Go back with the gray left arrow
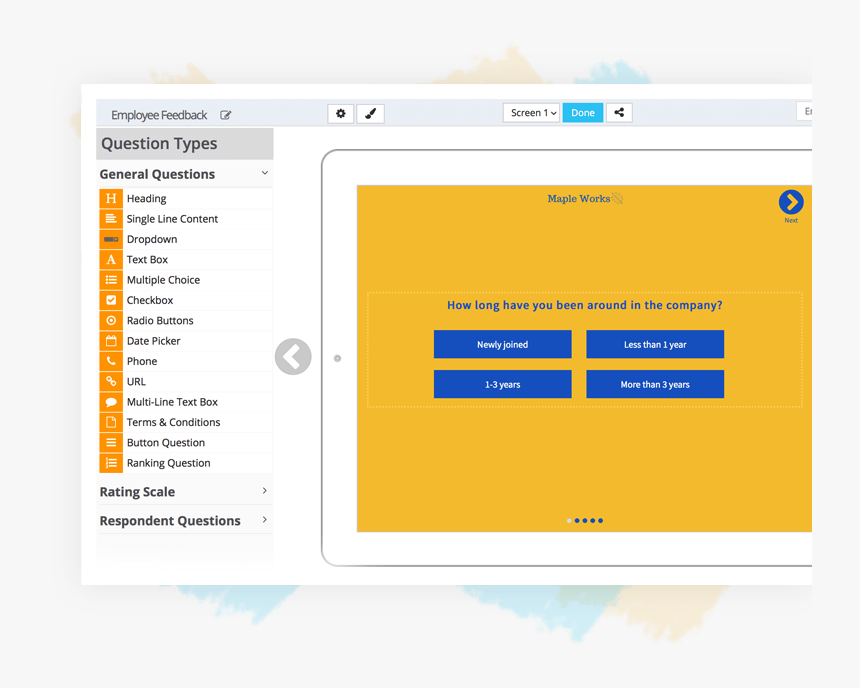 tap(293, 357)
